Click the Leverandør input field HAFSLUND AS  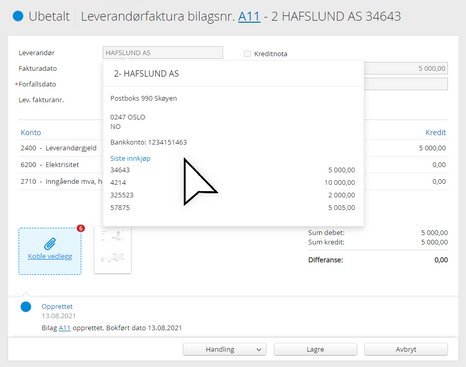[x=163, y=53]
